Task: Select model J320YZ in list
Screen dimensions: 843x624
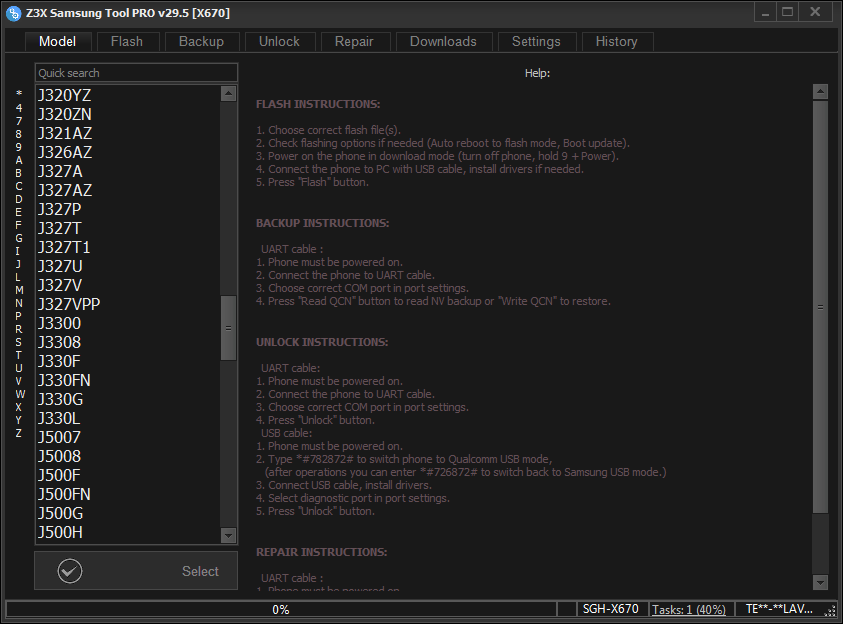Action: point(128,95)
